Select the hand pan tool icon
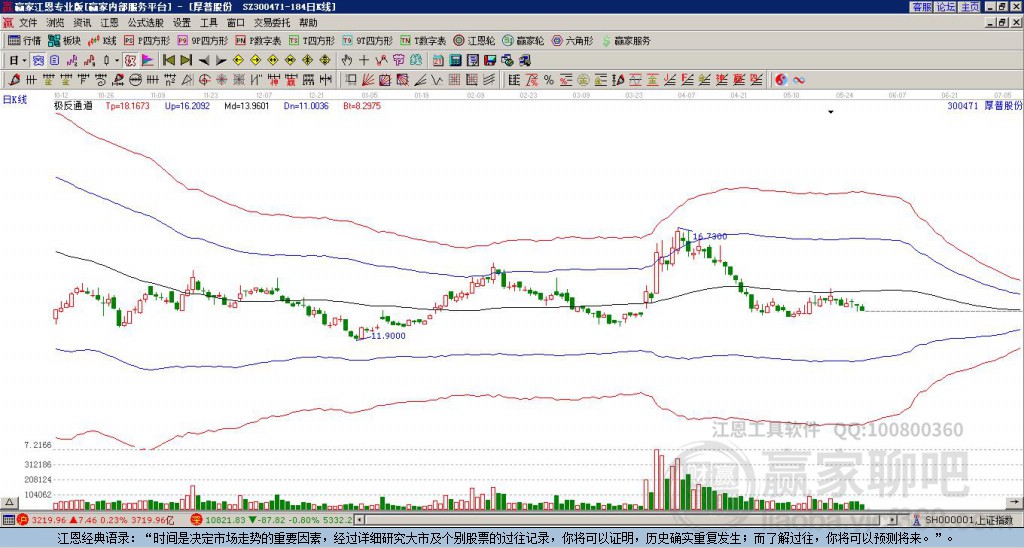This screenshot has width=1024, height=548. click(x=347, y=60)
